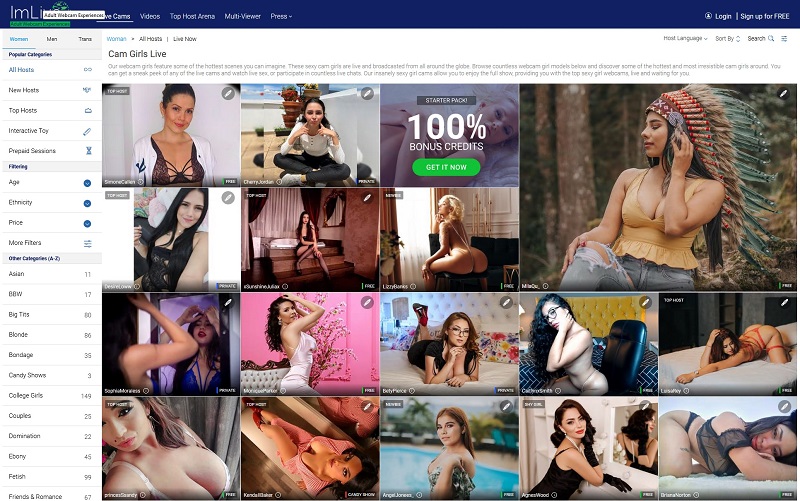Click info icon next to AgnesWood name
This screenshot has width=800, height=501.
[x=554, y=495]
